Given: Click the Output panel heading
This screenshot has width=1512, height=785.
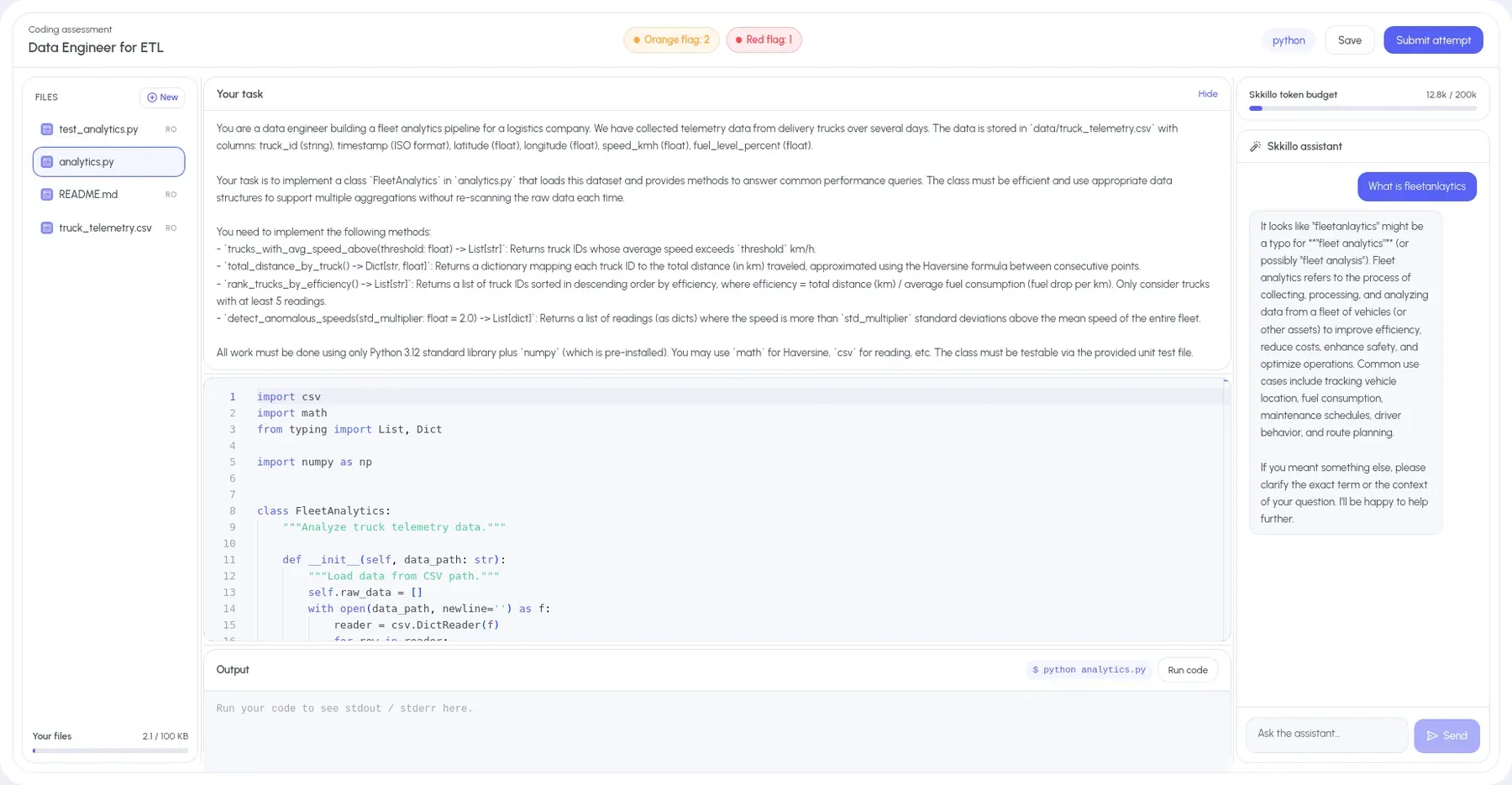Looking at the screenshot, I should point(233,670).
